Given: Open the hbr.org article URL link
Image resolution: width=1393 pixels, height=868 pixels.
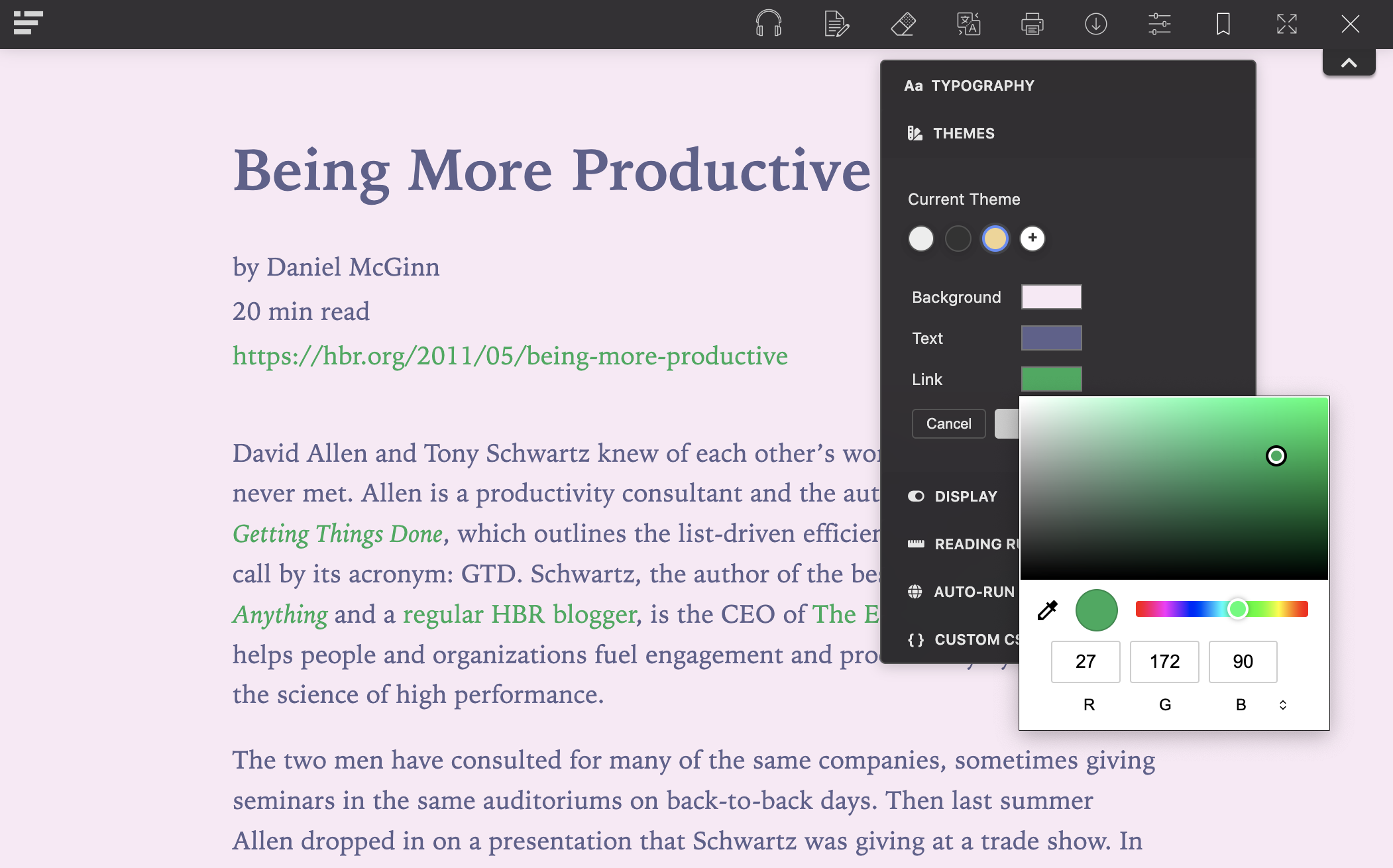Looking at the screenshot, I should click(x=510, y=356).
